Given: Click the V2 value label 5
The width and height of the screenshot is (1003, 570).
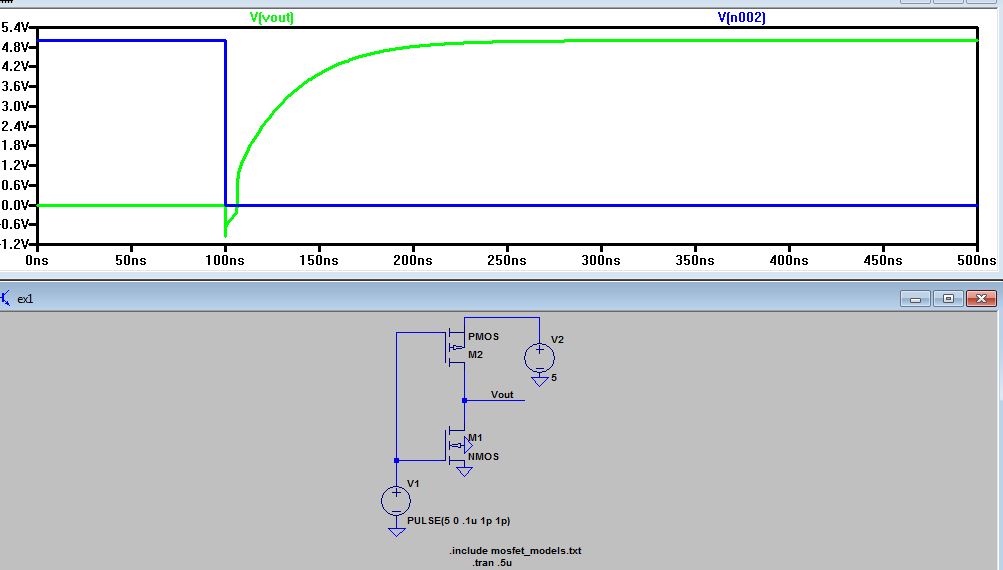Looking at the screenshot, I should click(x=555, y=378).
